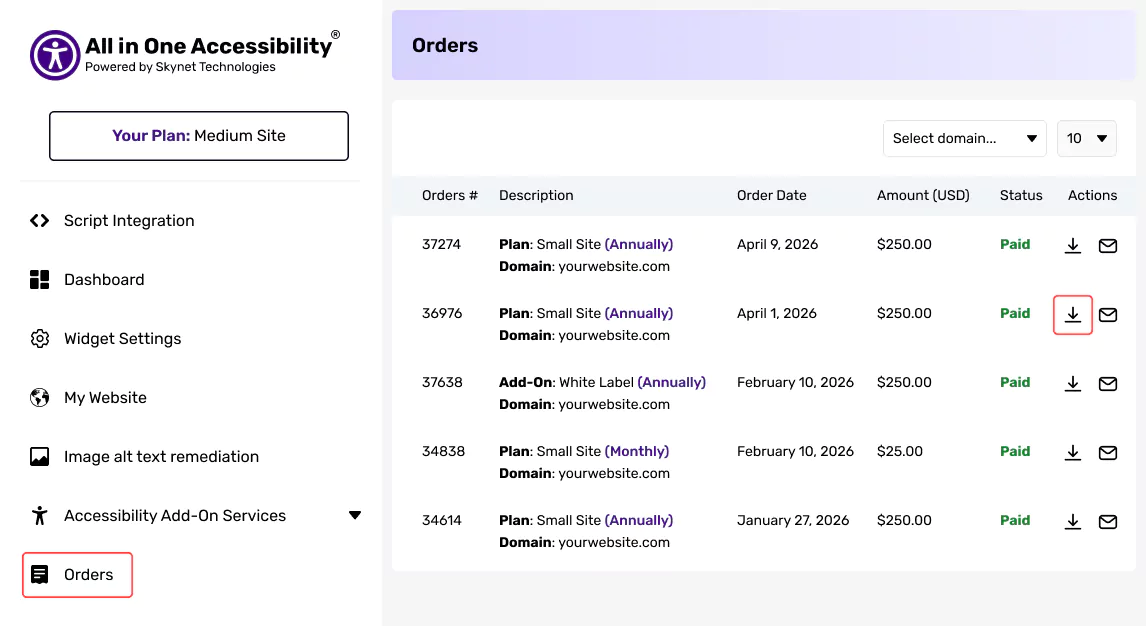Image resolution: width=1146 pixels, height=626 pixels.
Task: Click the January 27, 2026 date
Action: pyautogui.click(x=793, y=520)
